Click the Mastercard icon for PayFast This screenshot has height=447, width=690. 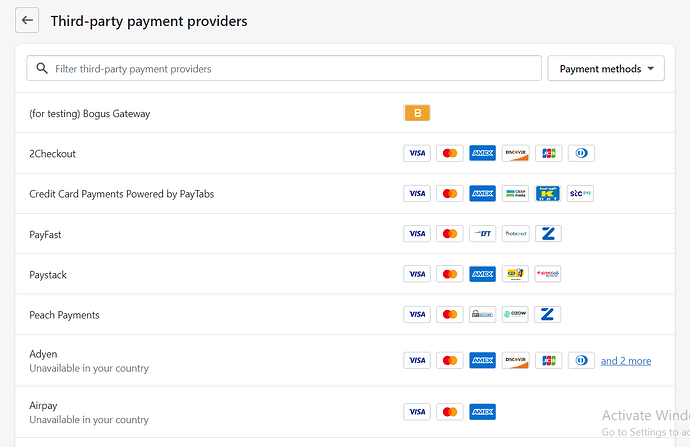[450, 234]
